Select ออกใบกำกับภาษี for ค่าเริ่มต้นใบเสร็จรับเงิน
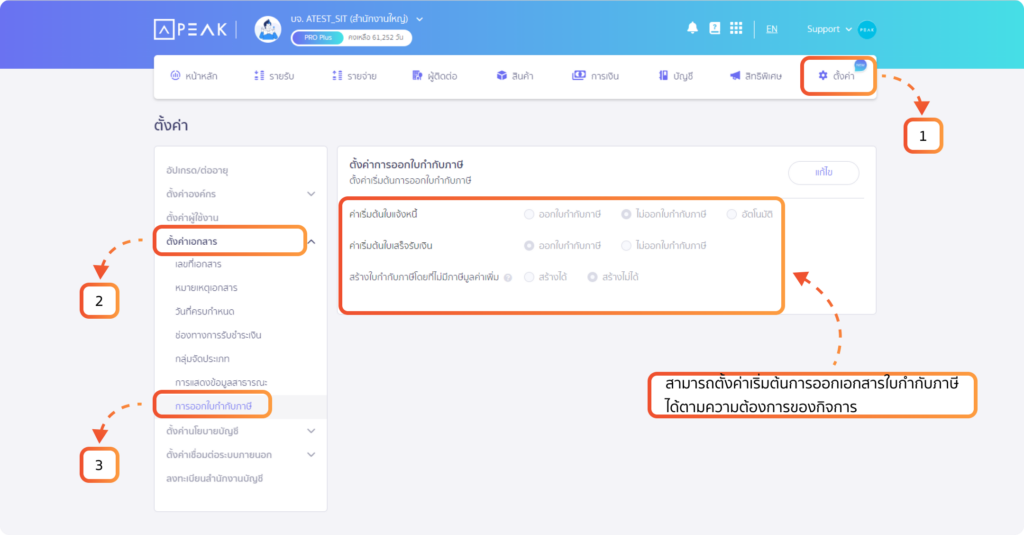This screenshot has width=1024, height=535. point(529,246)
